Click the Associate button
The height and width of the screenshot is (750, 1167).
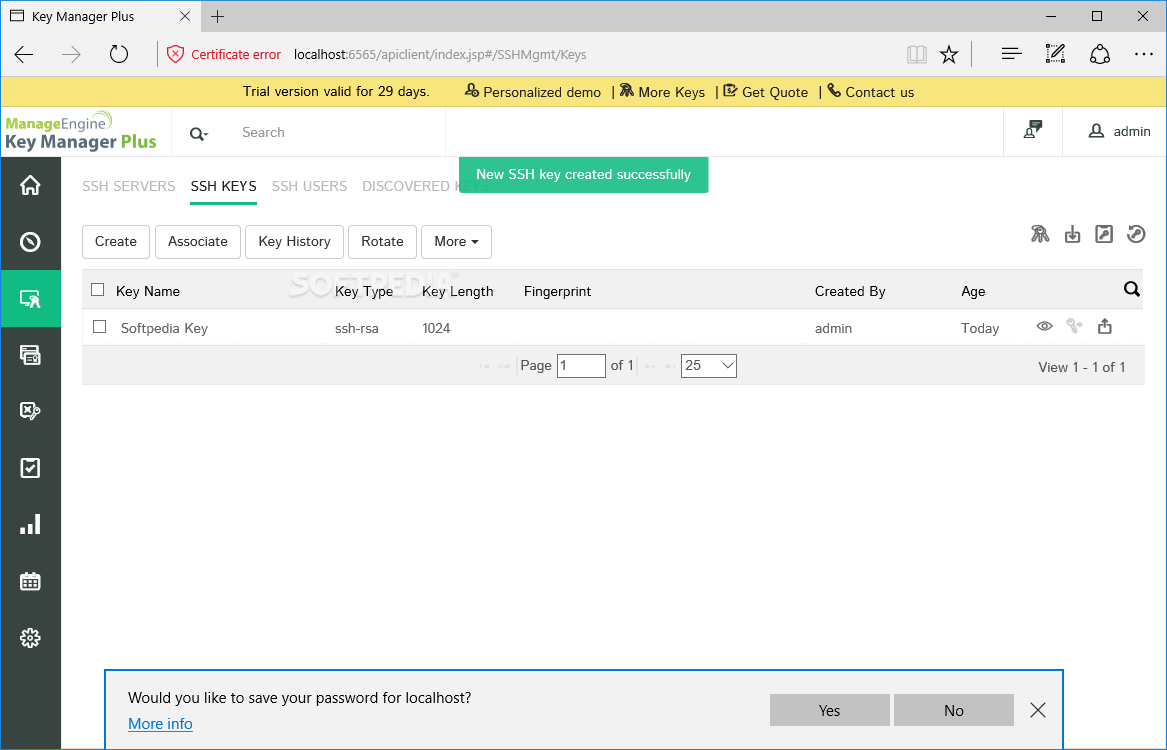(197, 242)
